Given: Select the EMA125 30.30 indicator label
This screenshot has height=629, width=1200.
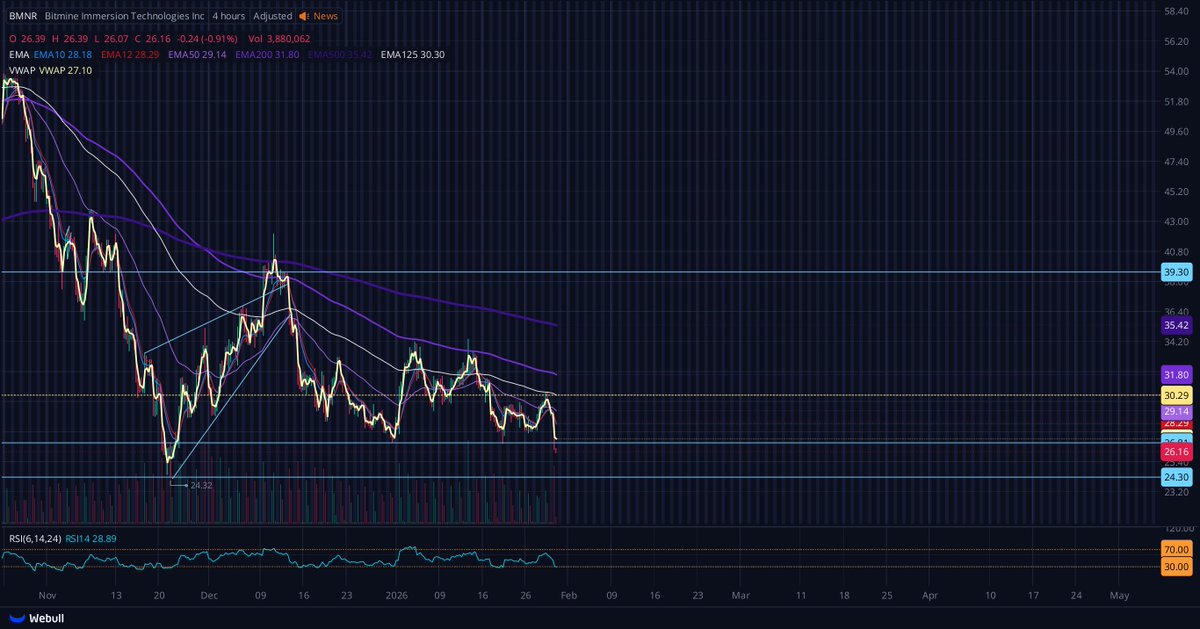Looking at the screenshot, I should (x=414, y=54).
